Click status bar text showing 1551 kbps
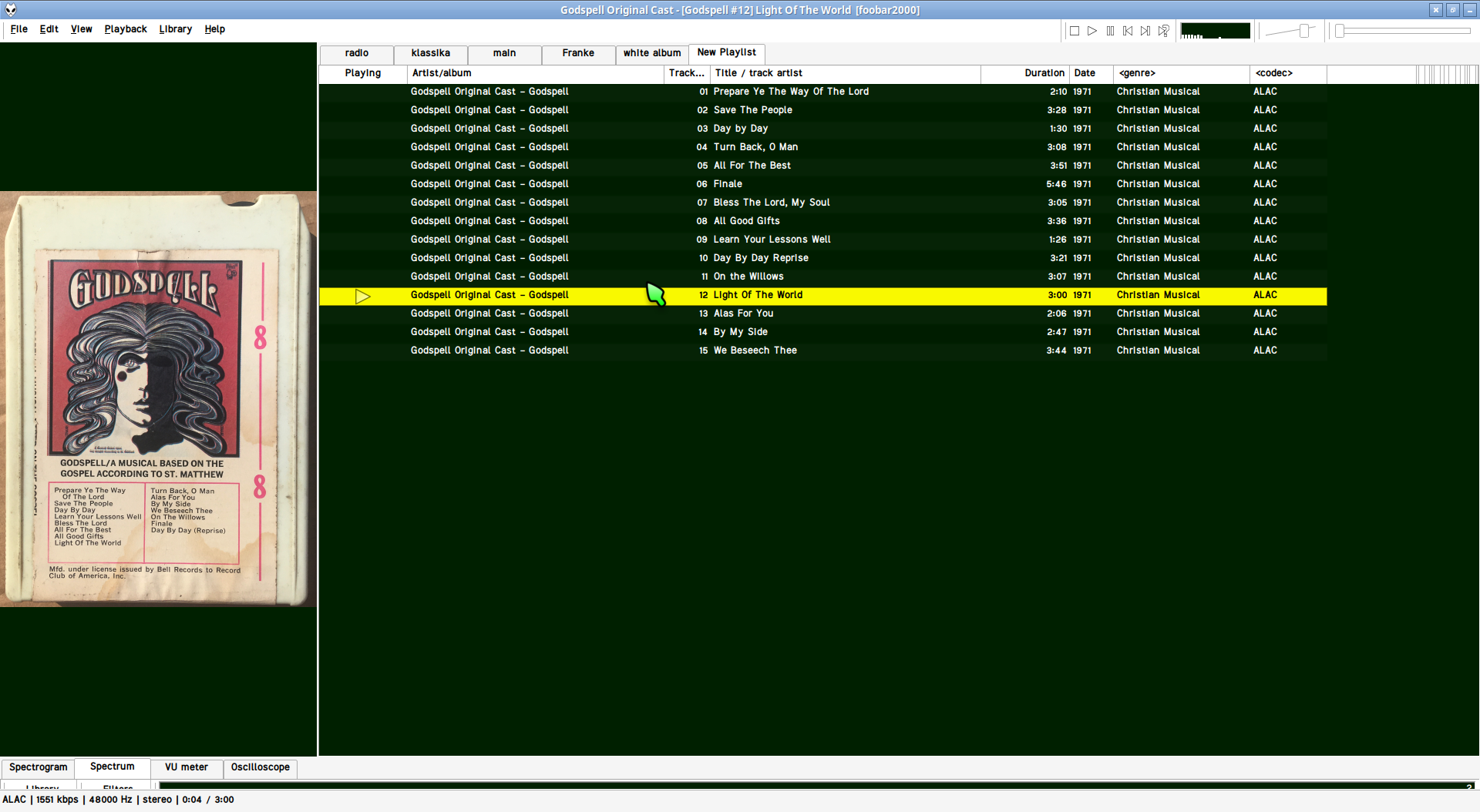1480x812 pixels. [57, 800]
